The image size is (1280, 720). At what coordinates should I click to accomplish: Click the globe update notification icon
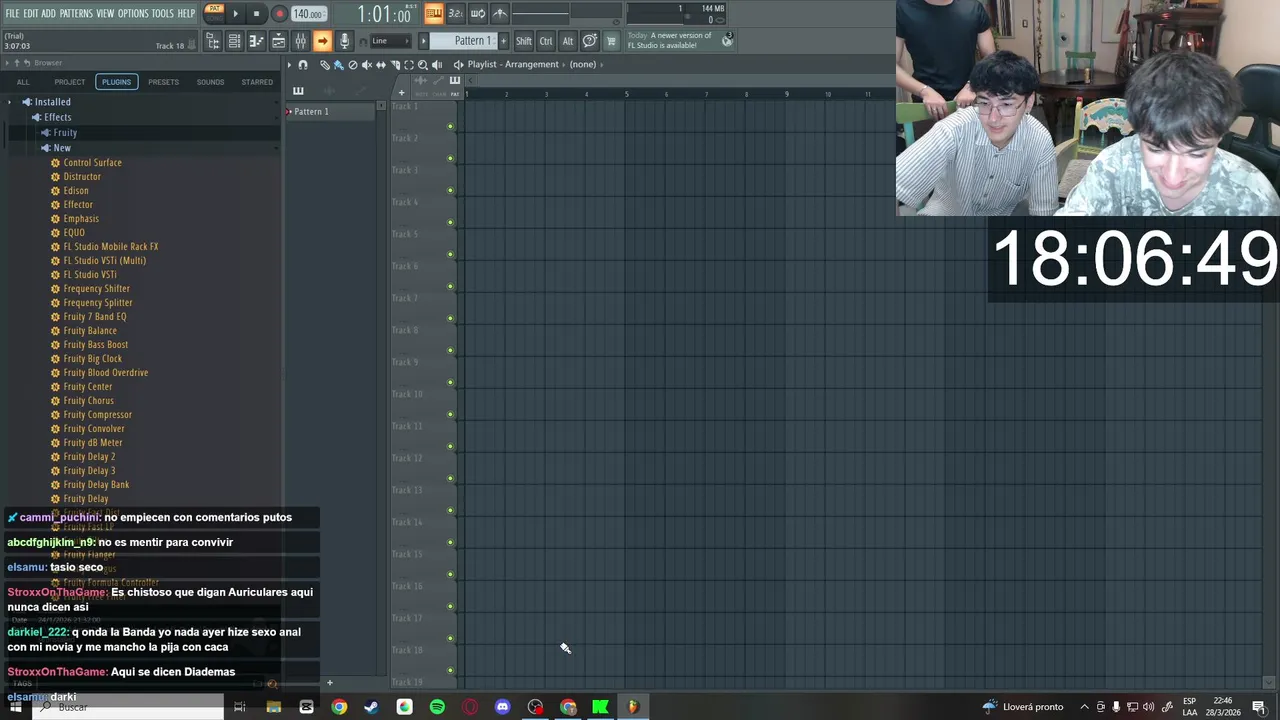[727, 40]
